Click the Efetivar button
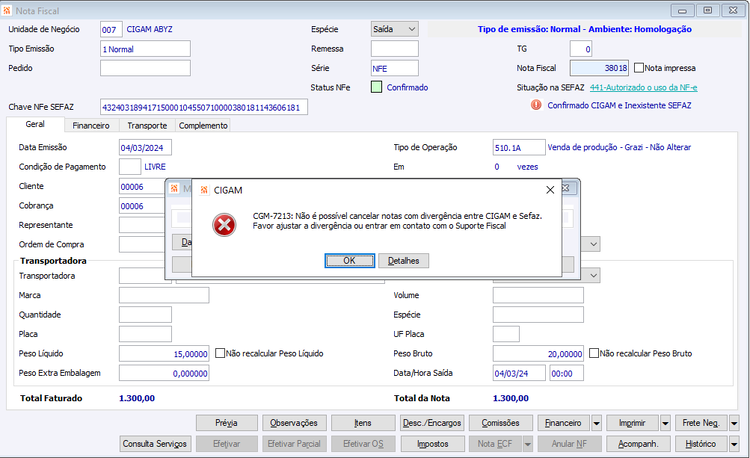The width and height of the screenshot is (750, 458). (x=227, y=444)
